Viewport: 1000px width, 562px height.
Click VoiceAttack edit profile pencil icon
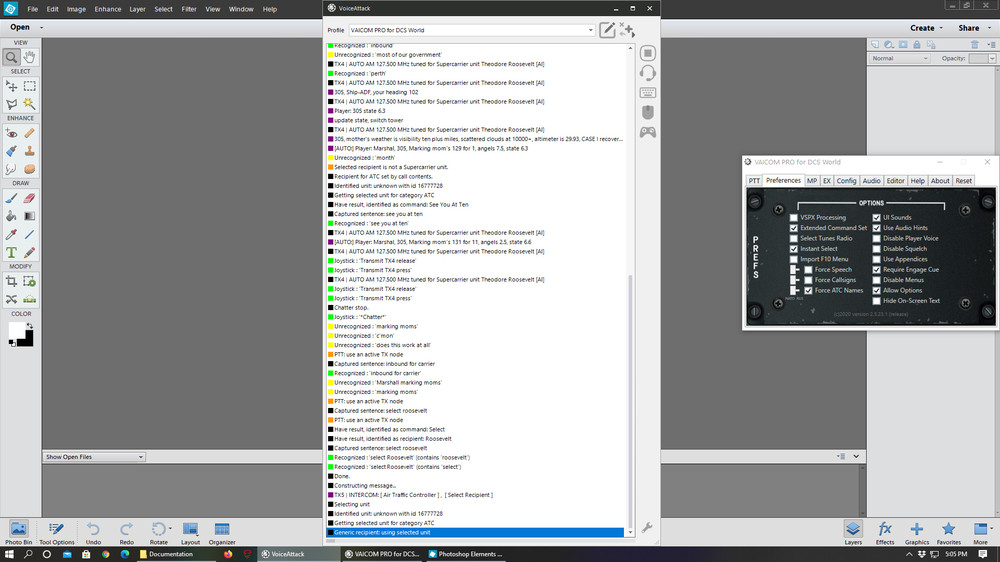tap(607, 30)
